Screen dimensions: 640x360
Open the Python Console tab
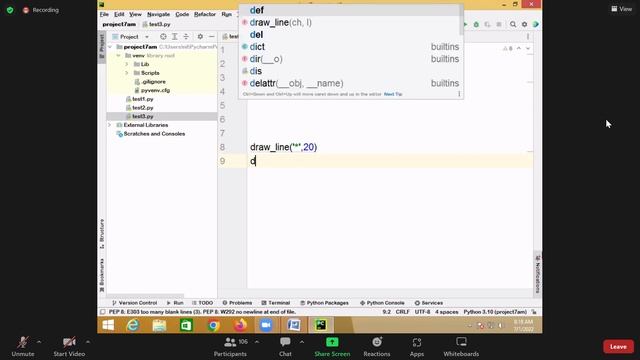(x=382, y=303)
